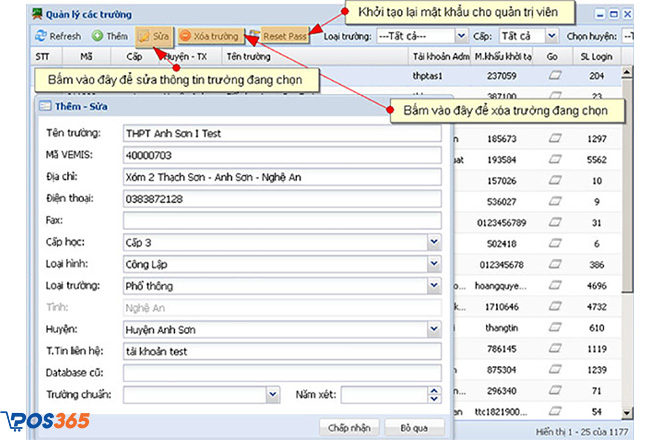This screenshot has height=440, width=660.
Task: Click the table's vertical scrollbar down arrow
Action: pos(628,413)
